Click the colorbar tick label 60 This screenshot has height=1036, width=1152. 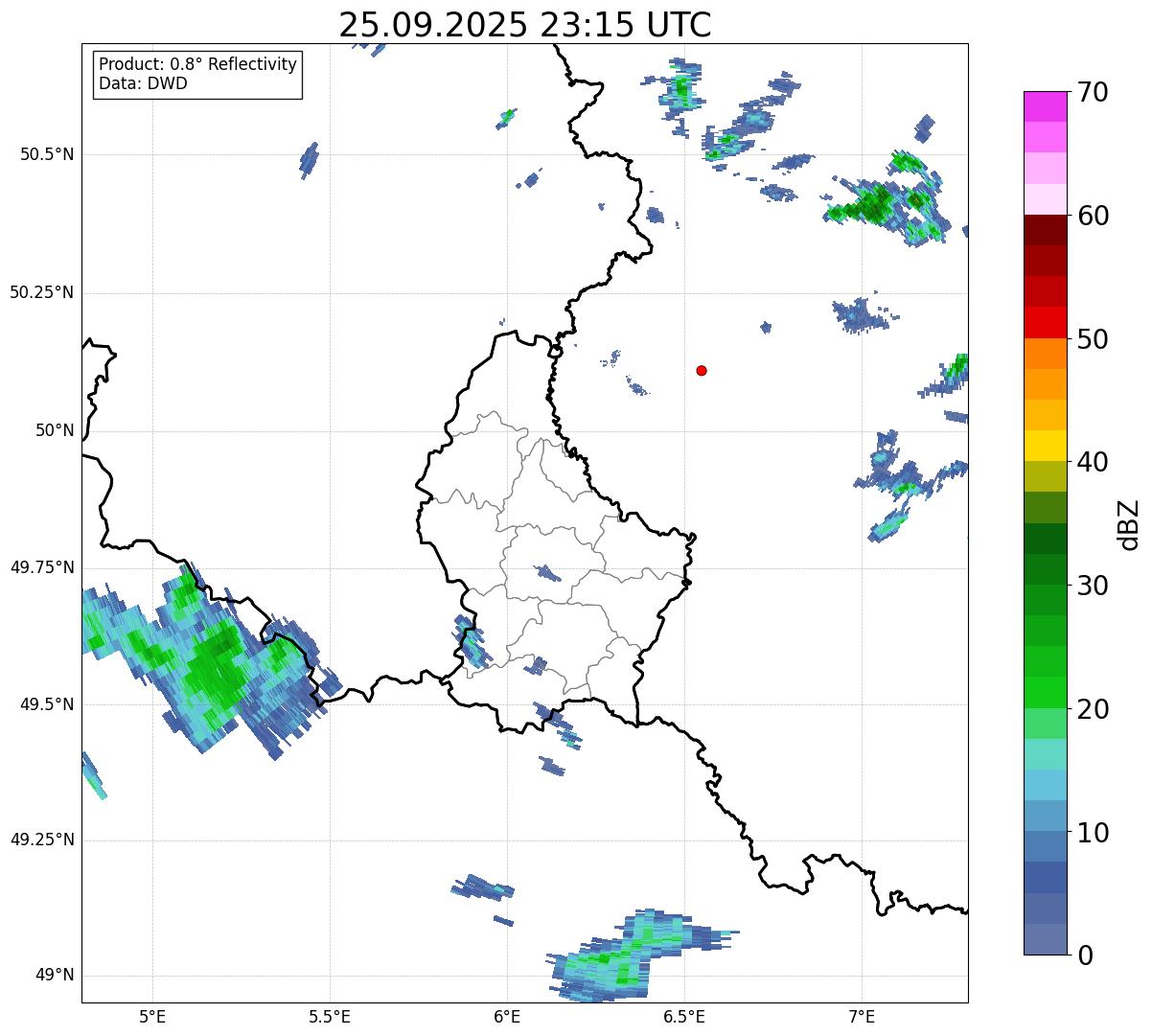[1092, 216]
